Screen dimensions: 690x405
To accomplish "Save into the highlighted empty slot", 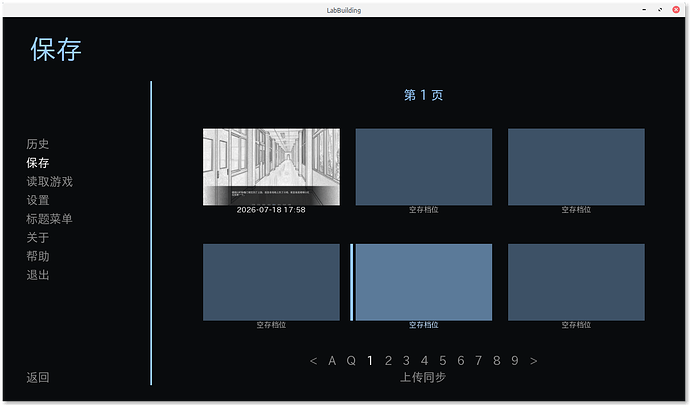I will tap(424, 287).
